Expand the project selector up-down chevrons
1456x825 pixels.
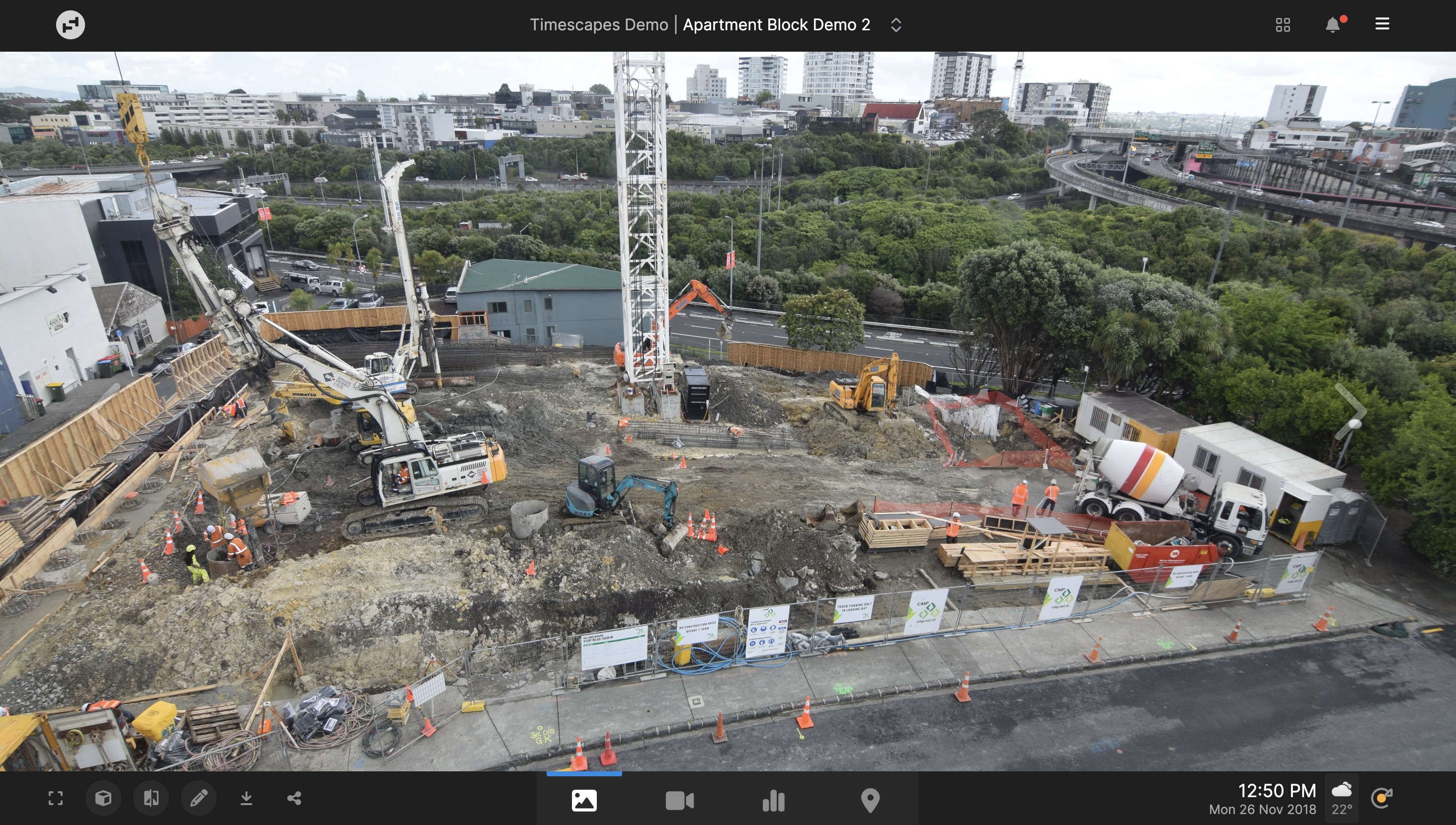(895, 25)
